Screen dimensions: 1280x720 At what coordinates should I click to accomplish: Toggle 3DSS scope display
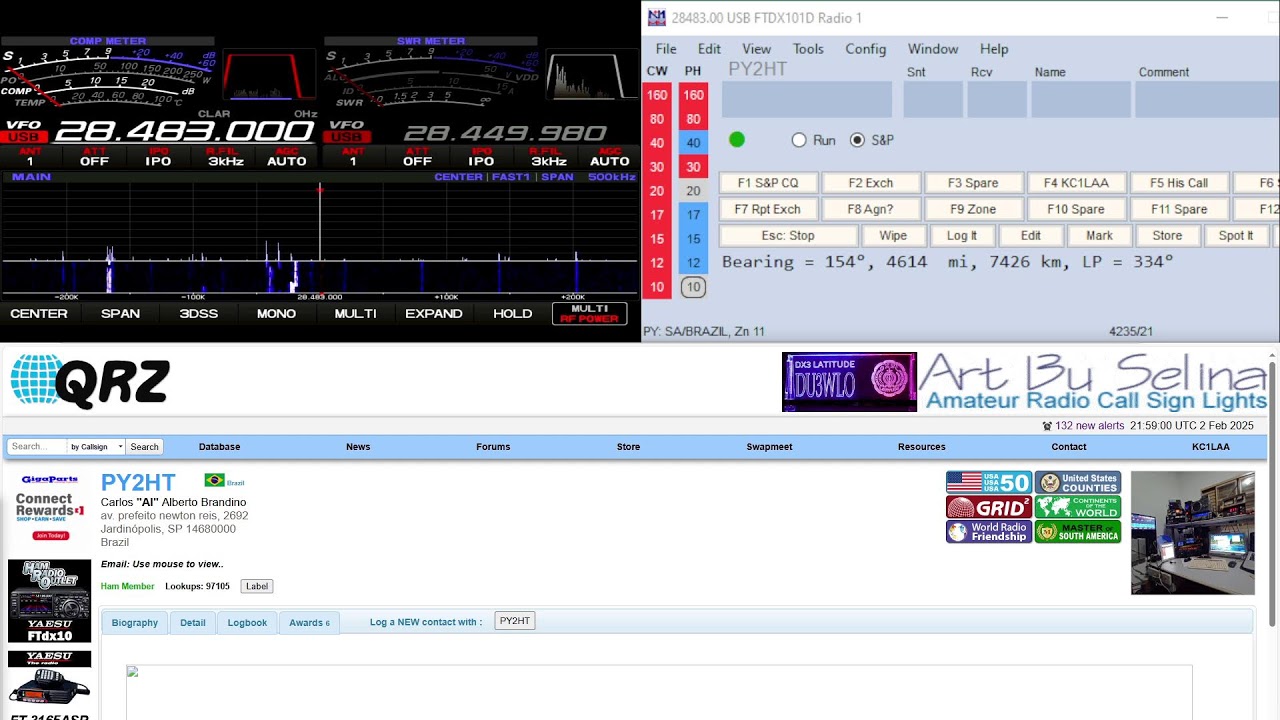tap(198, 313)
